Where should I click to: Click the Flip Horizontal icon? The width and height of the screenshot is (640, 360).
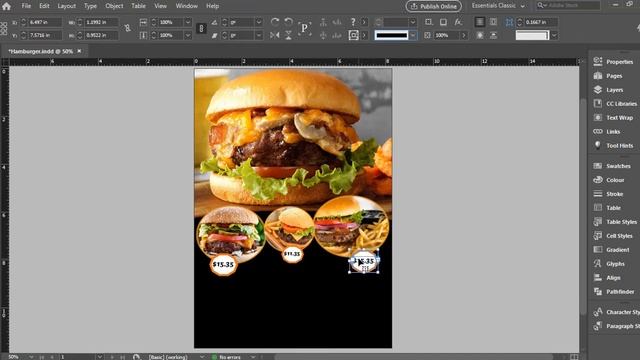click(275, 35)
